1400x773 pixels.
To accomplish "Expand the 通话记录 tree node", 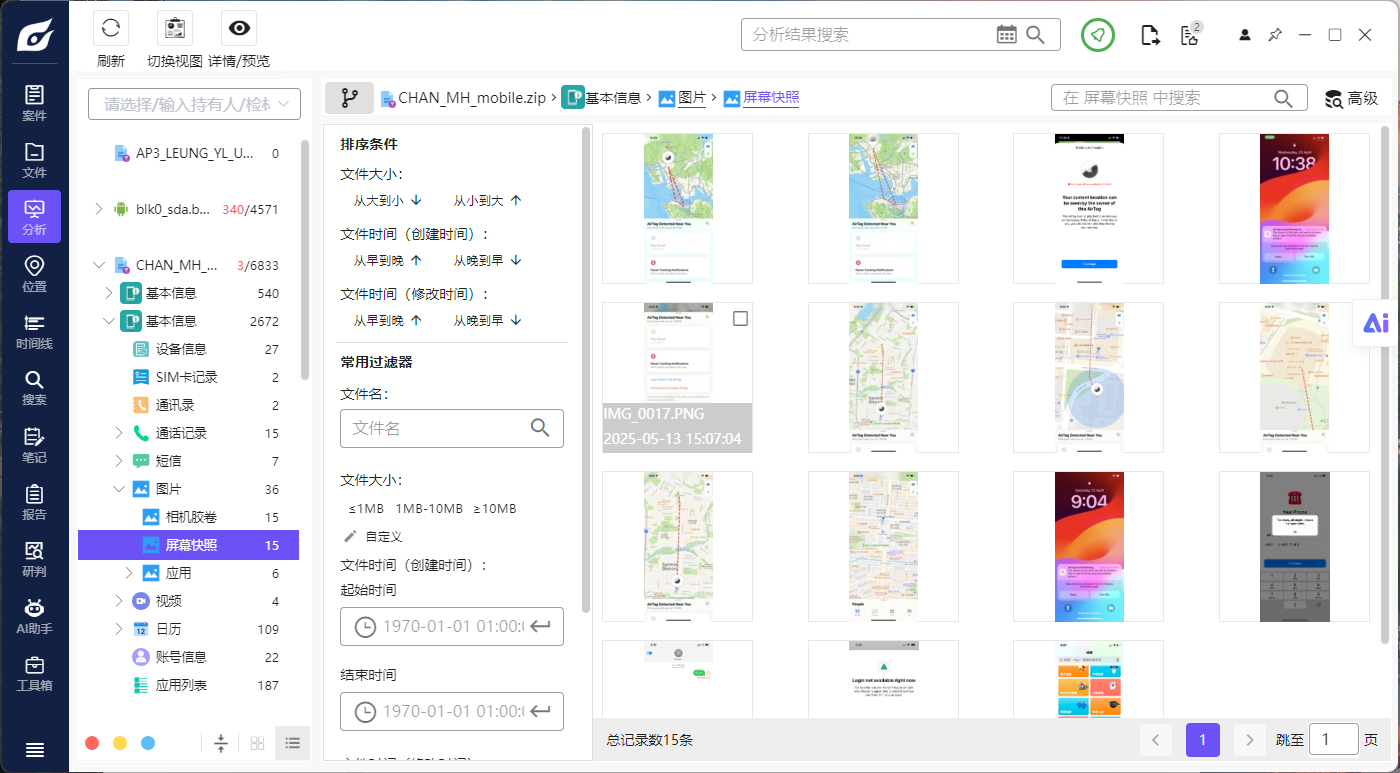I will 120,433.
